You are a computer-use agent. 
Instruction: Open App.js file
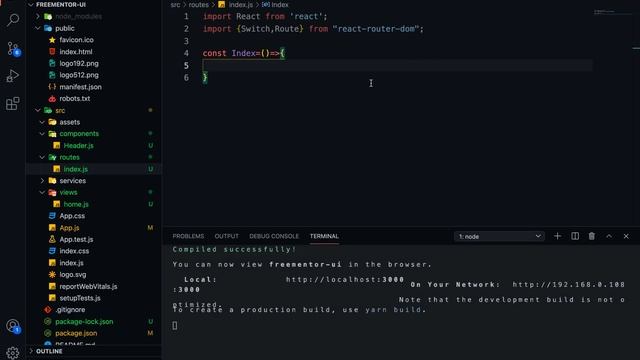pos(69,228)
